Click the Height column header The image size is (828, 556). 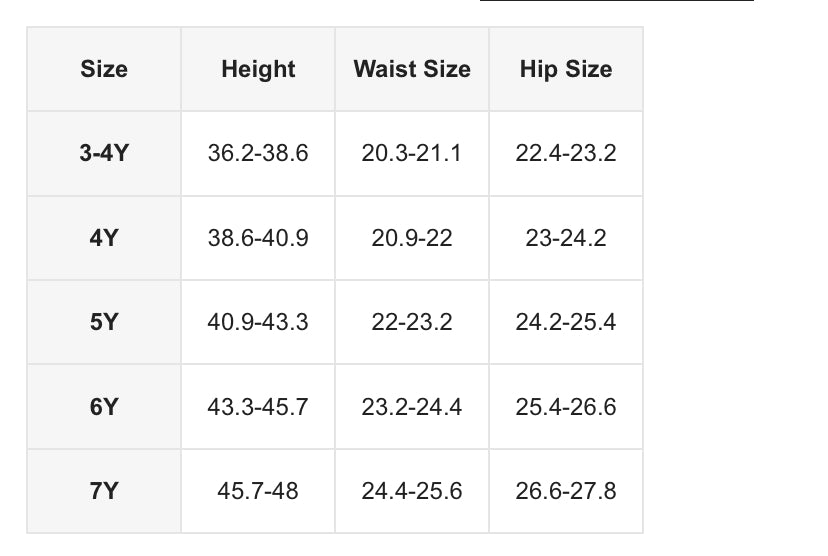258,69
